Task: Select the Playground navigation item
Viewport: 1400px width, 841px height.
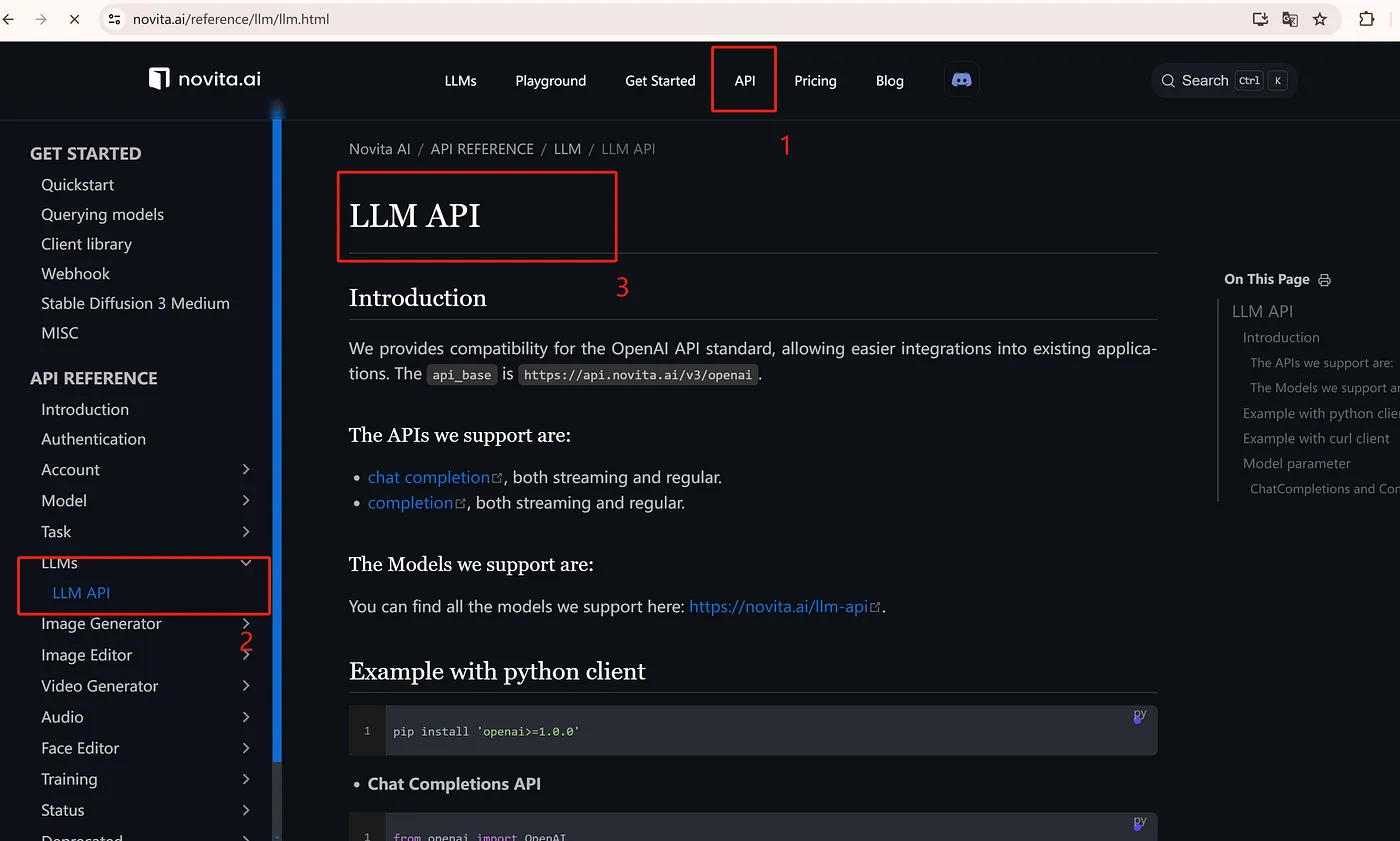Action: [550, 81]
